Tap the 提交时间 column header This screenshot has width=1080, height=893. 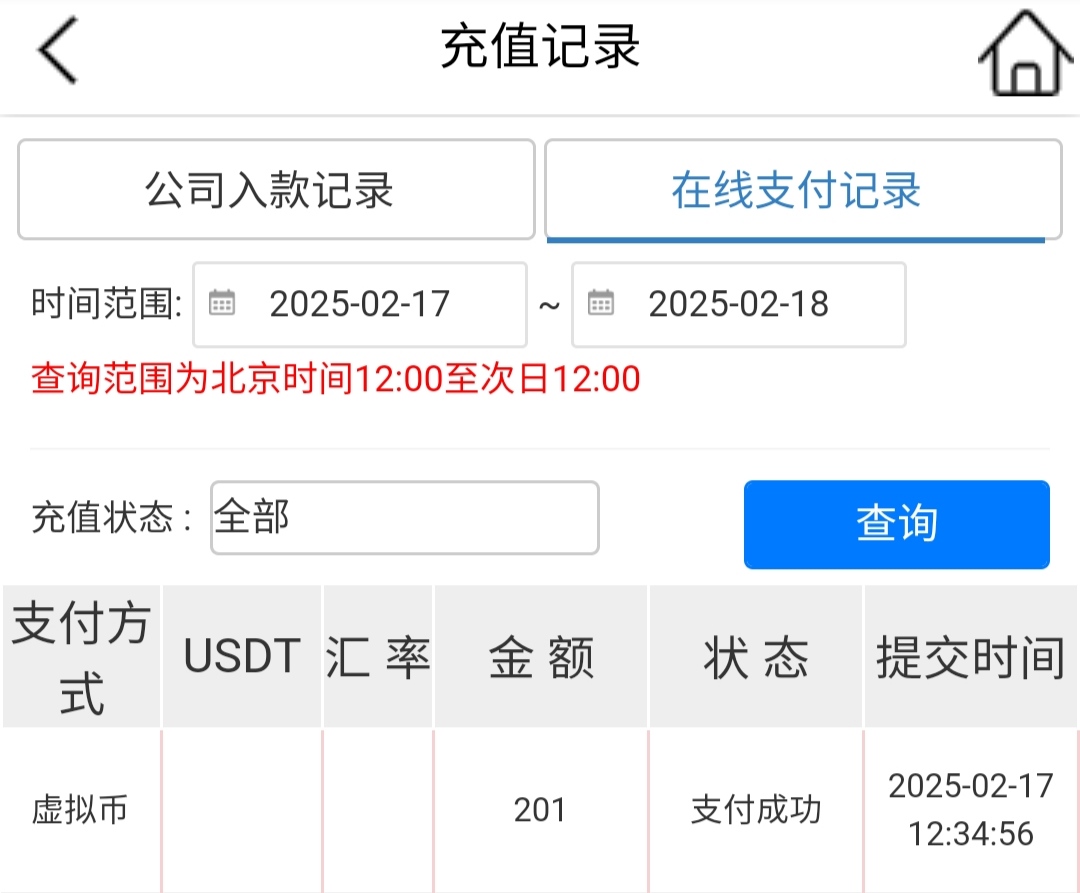(971, 657)
